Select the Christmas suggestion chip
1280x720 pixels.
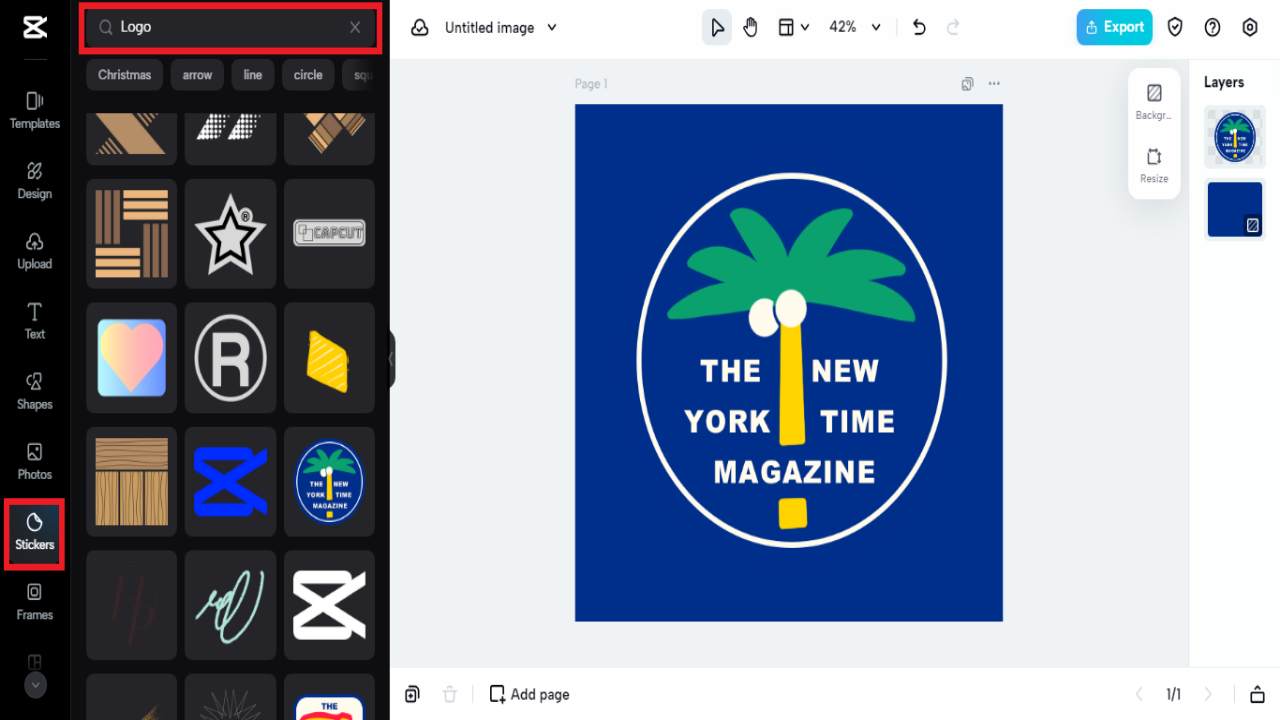click(125, 75)
